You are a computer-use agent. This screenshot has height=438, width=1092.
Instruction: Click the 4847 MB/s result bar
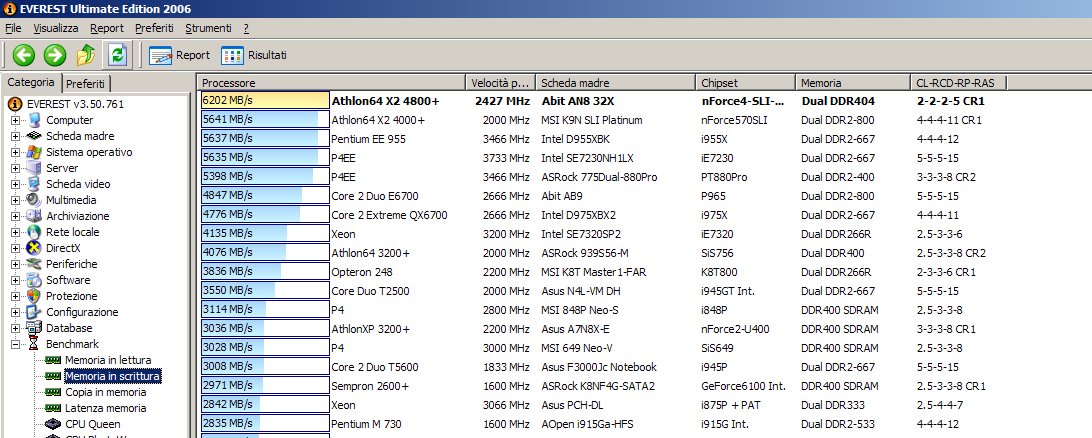tap(265, 196)
